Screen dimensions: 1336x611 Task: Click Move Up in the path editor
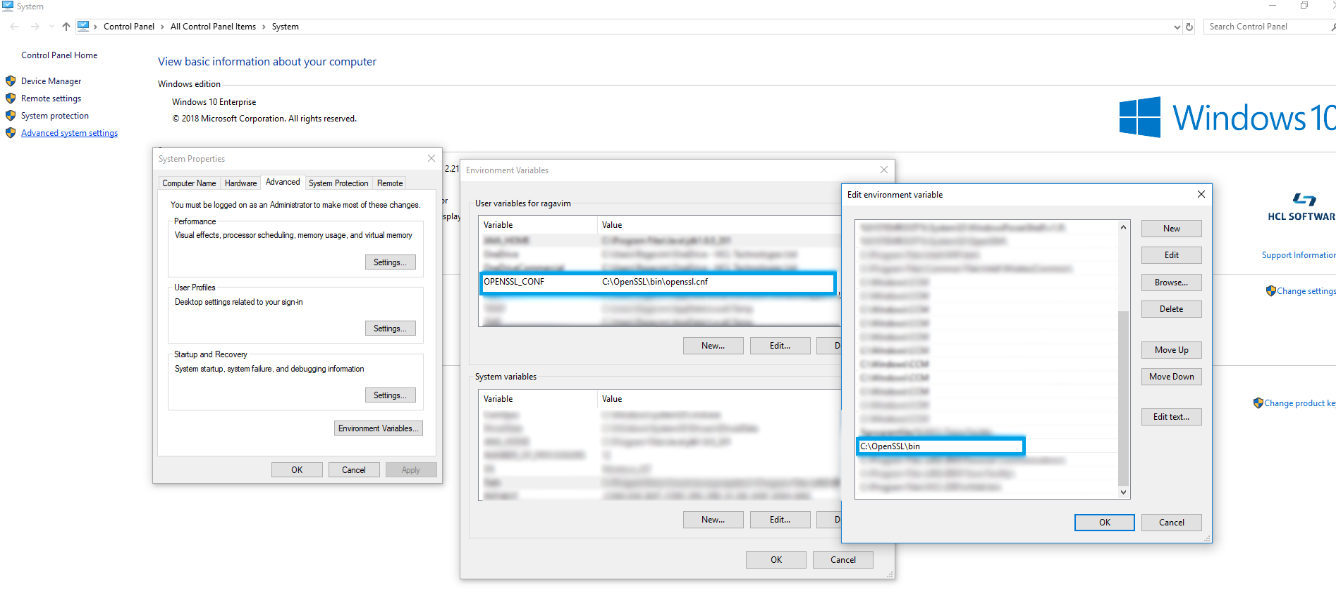click(1171, 350)
